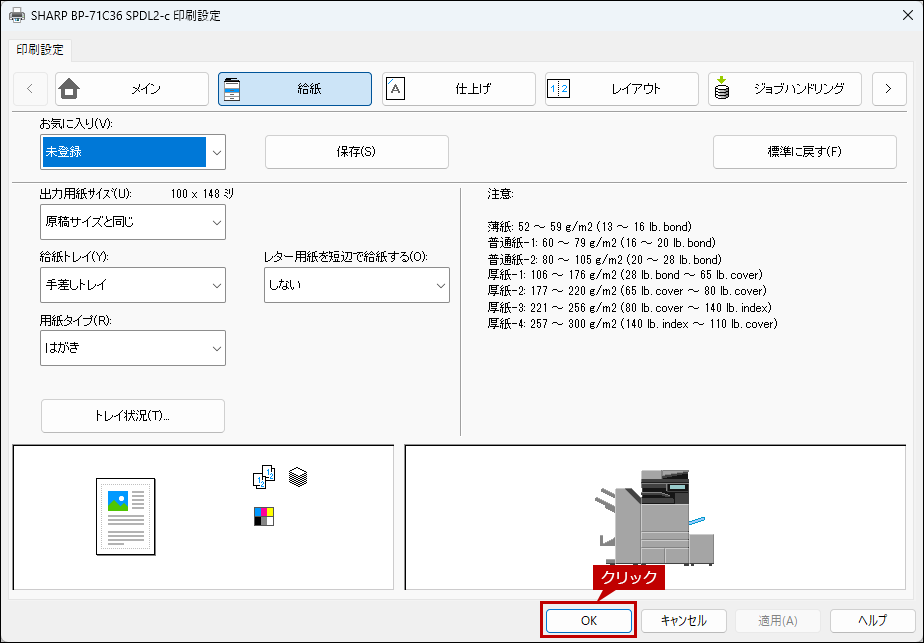924x643 pixels.
Task: Click the document page preview thumbnail
Action: [x=125, y=516]
